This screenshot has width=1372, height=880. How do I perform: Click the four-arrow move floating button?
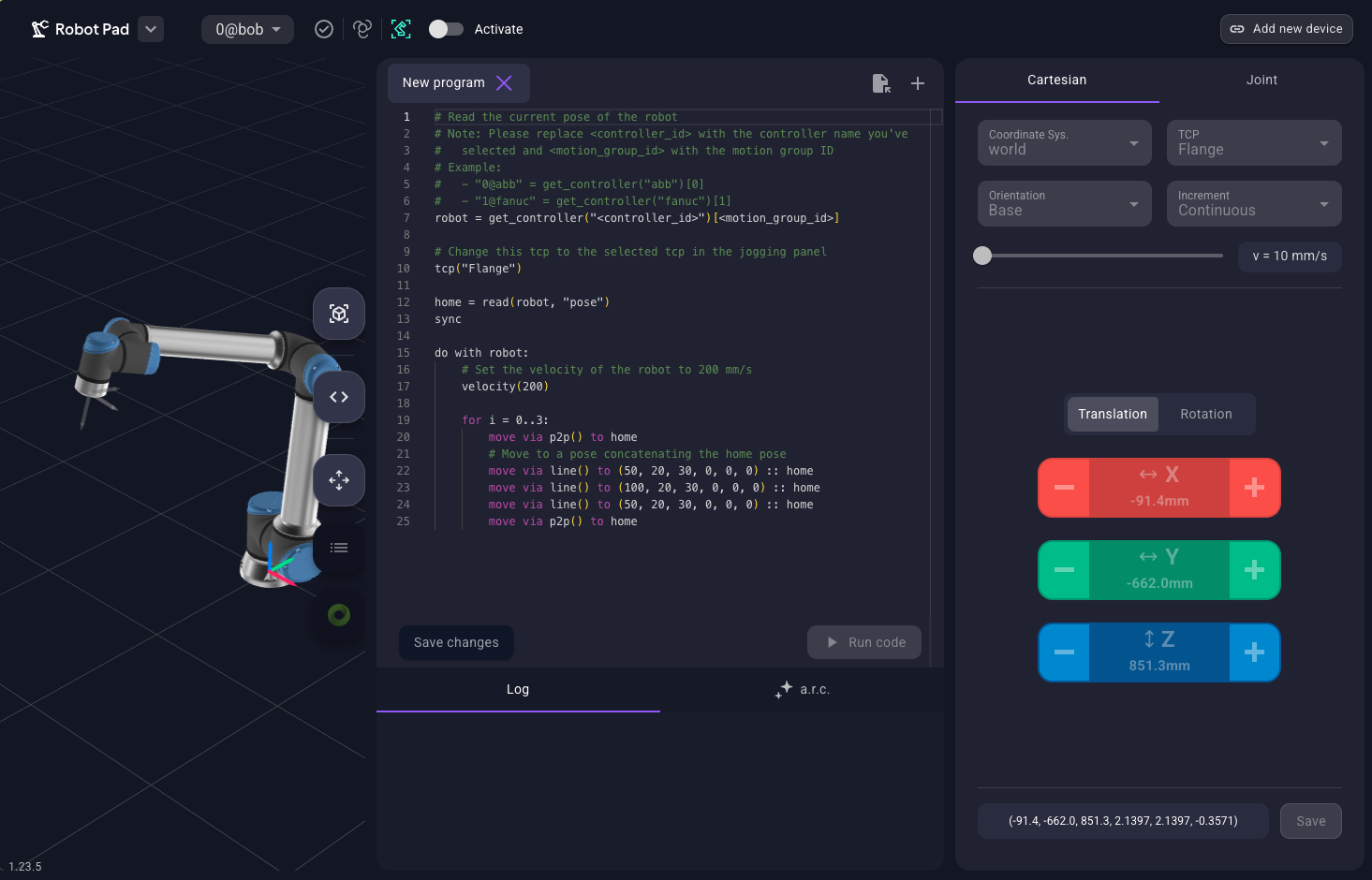(x=339, y=480)
